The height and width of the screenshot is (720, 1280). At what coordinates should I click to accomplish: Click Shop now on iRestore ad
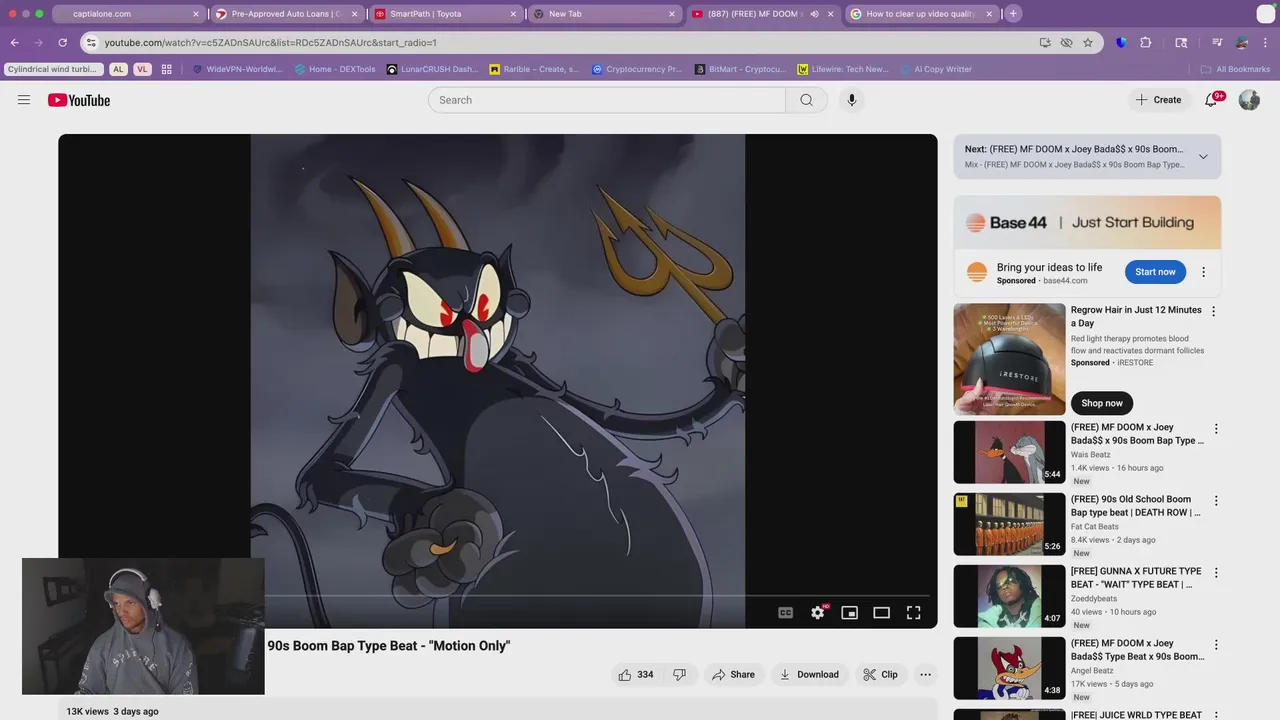pyautogui.click(x=1101, y=403)
